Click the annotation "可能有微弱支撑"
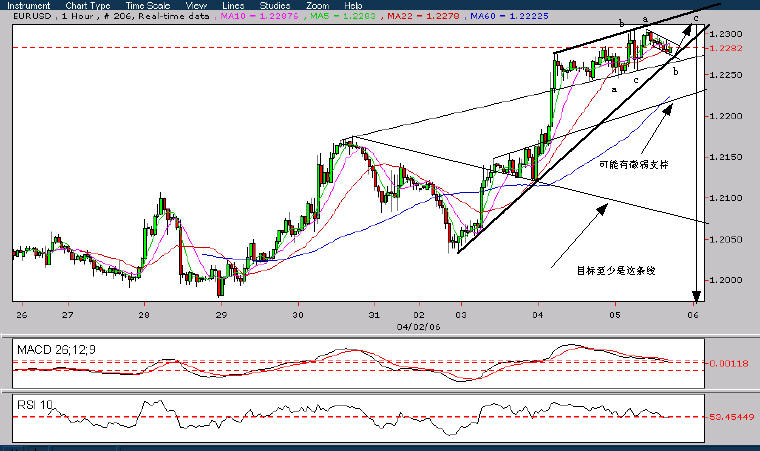Image resolution: width=760 pixels, height=451 pixels. click(x=633, y=164)
